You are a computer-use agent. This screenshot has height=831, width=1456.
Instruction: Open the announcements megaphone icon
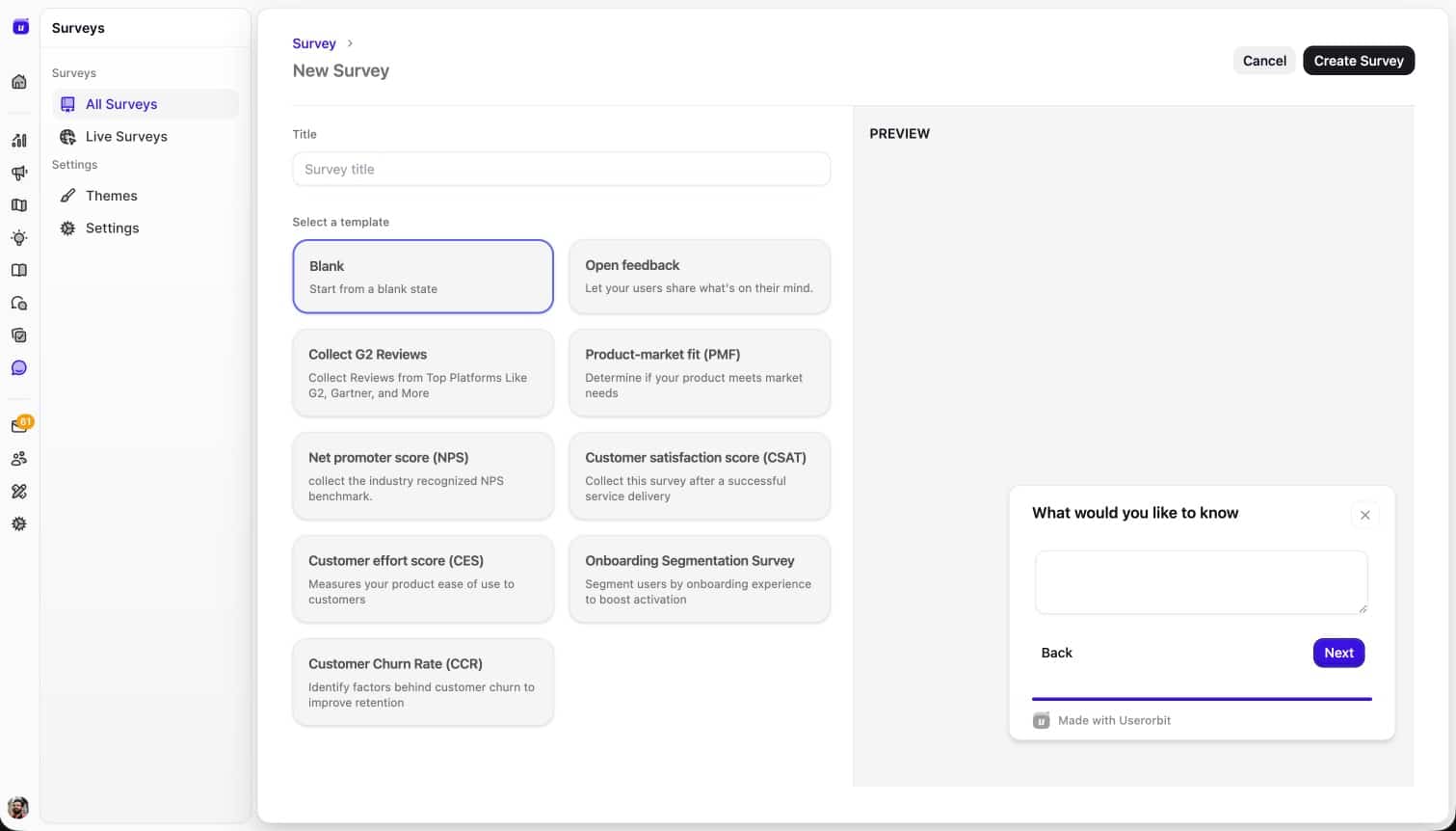pyautogui.click(x=19, y=174)
